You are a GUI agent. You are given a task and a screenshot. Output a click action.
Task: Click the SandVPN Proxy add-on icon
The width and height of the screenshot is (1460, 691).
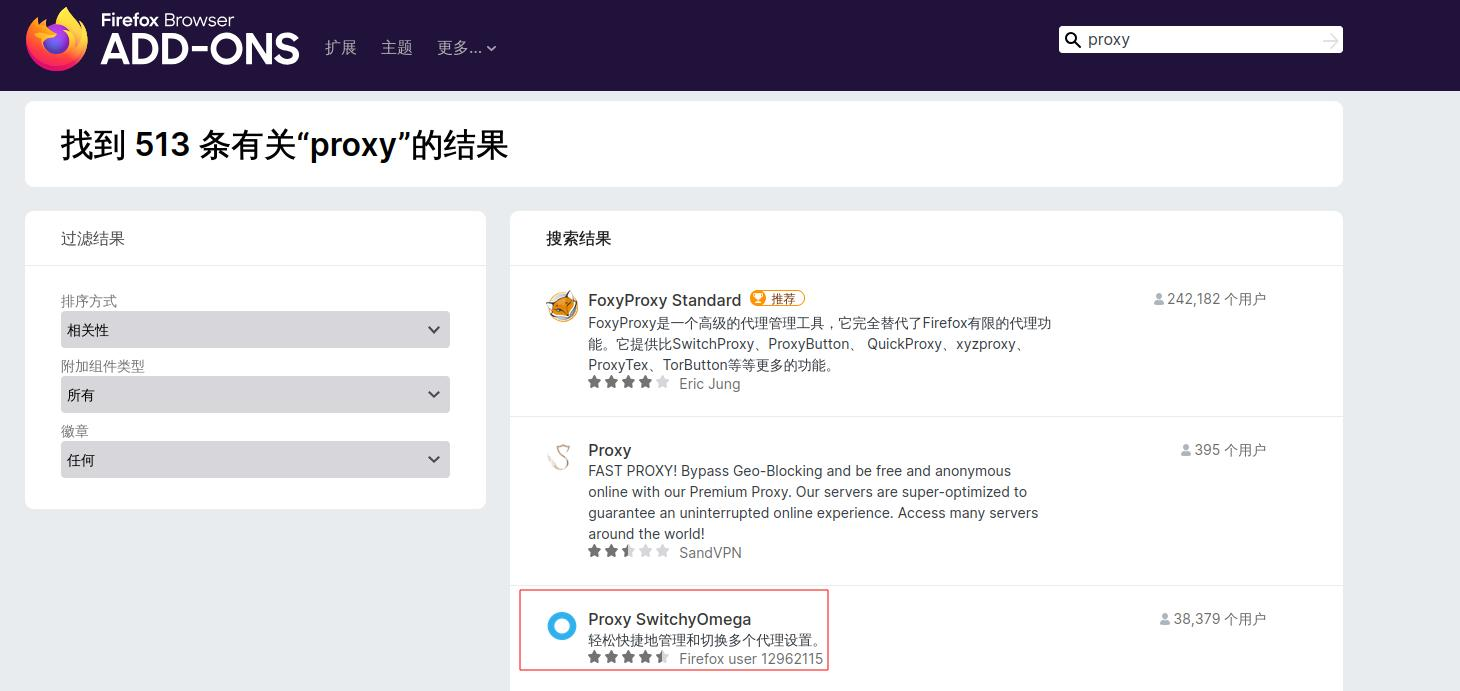click(560, 457)
